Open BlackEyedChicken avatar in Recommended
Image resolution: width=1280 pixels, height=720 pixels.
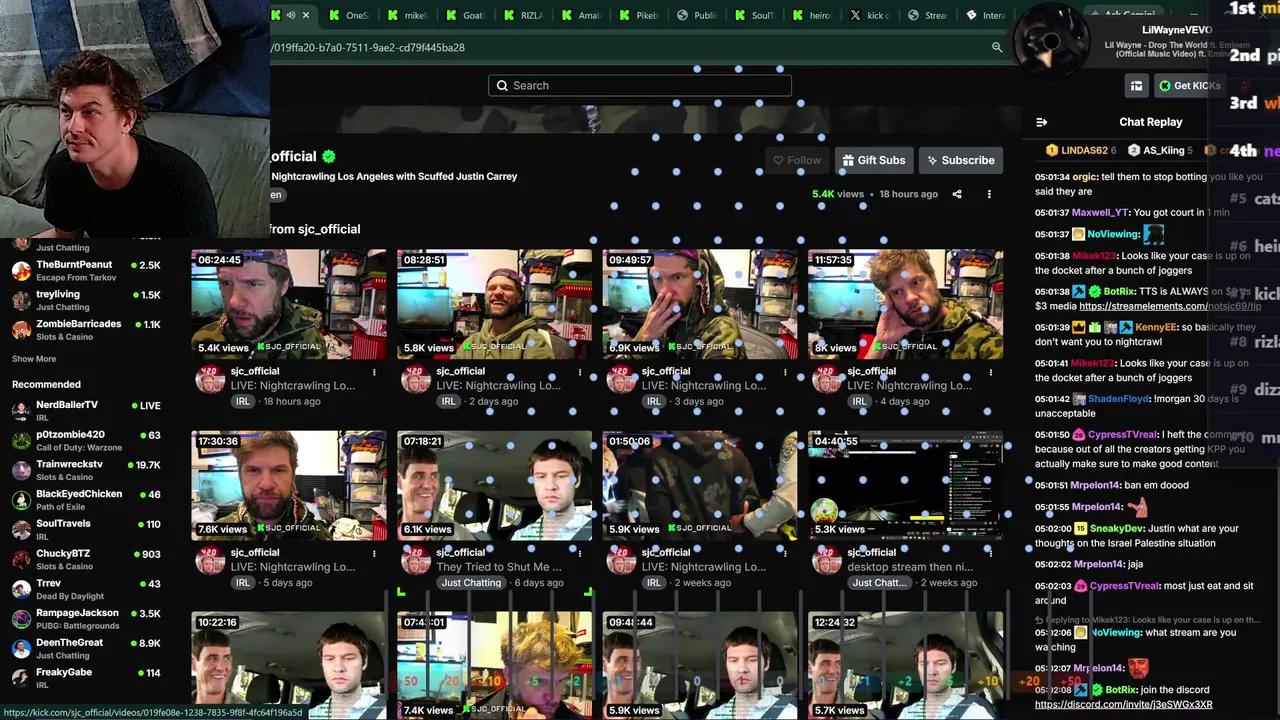21,500
